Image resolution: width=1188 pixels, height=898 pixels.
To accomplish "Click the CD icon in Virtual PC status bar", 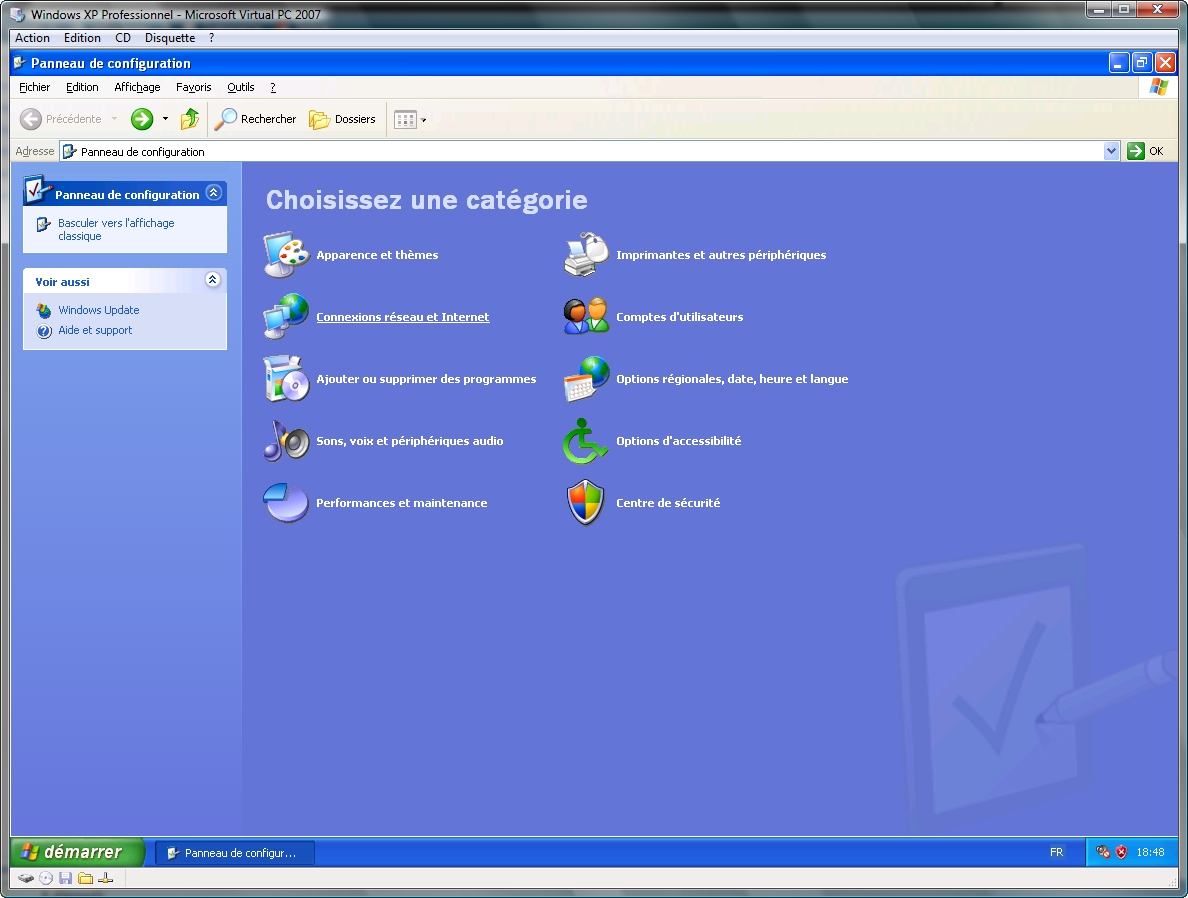I will click(x=46, y=878).
